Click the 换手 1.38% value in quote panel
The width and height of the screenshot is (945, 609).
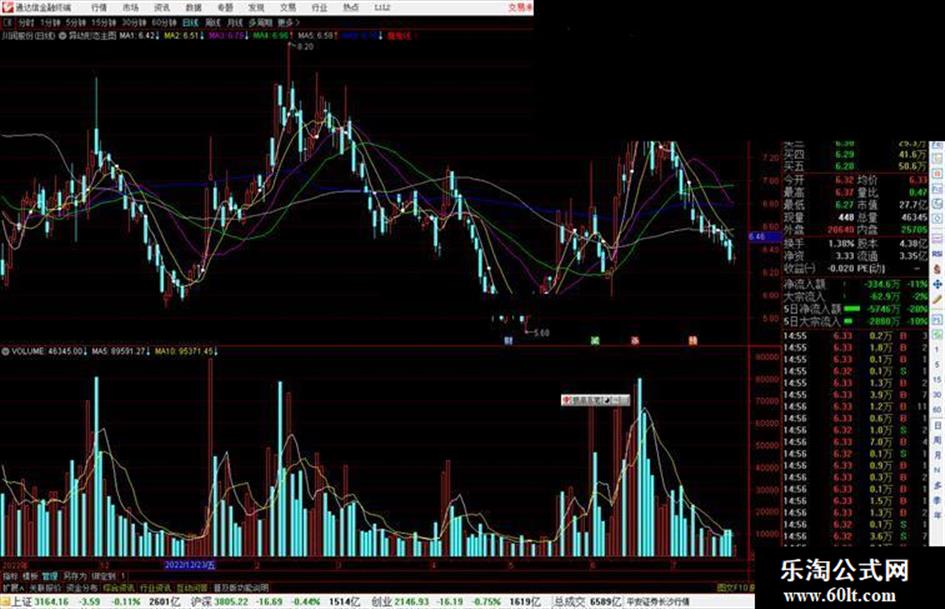click(841, 244)
